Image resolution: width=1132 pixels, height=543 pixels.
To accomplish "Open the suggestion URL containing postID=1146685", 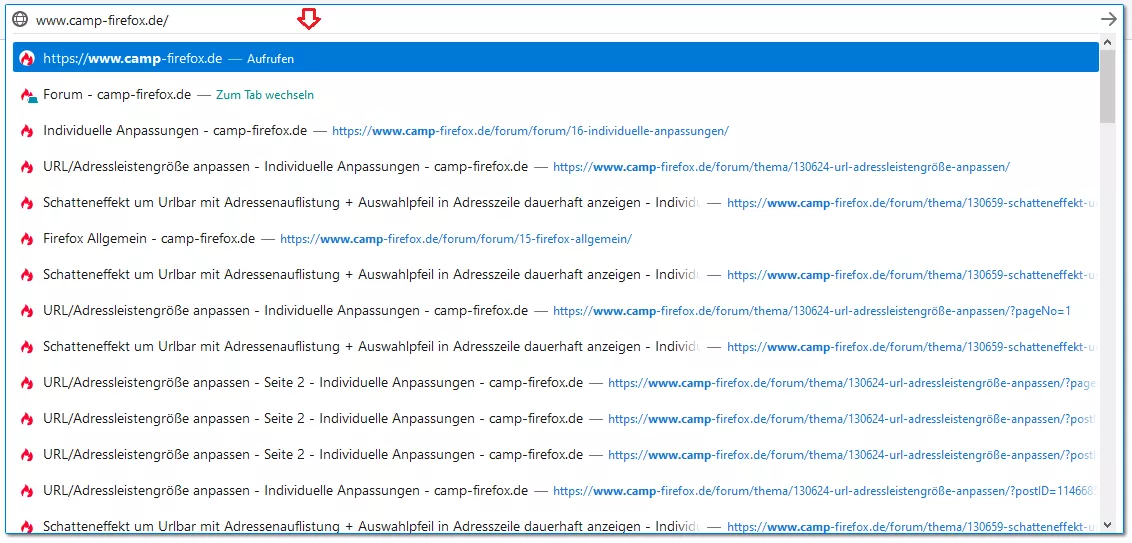I will (x=826, y=491).
